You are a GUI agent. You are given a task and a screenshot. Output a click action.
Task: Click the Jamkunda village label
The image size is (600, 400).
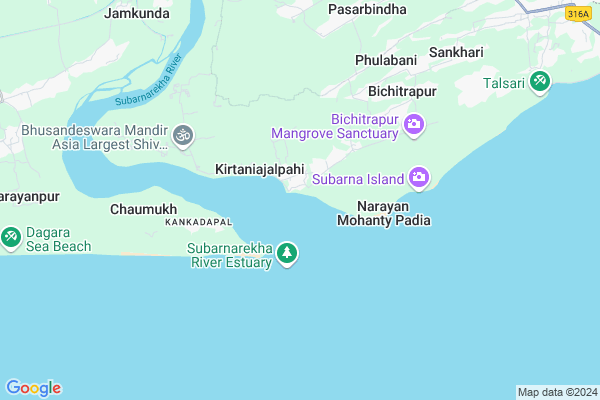coord(137,14)
